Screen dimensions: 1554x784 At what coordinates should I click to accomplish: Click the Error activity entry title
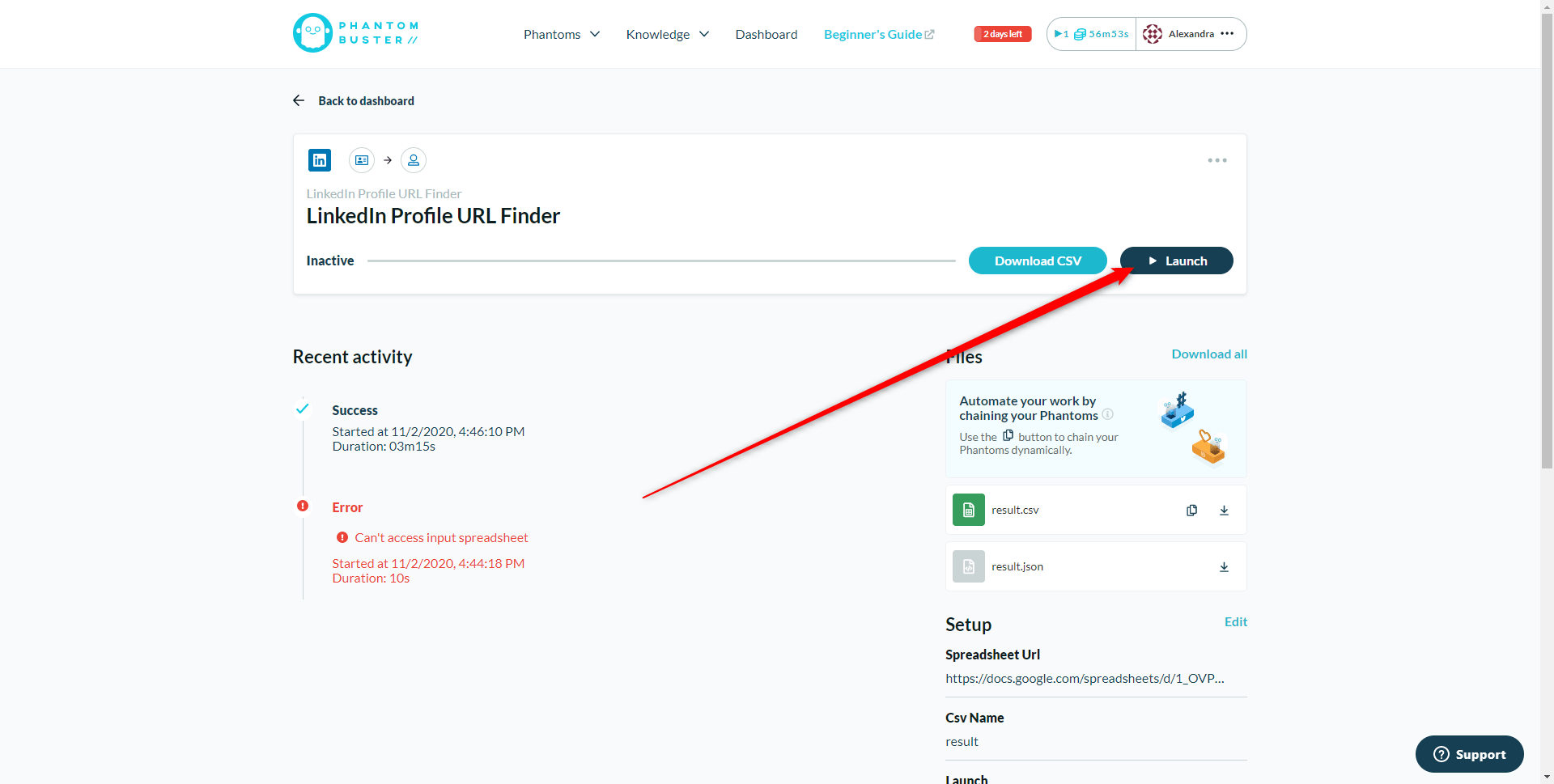tap(347, 507)
